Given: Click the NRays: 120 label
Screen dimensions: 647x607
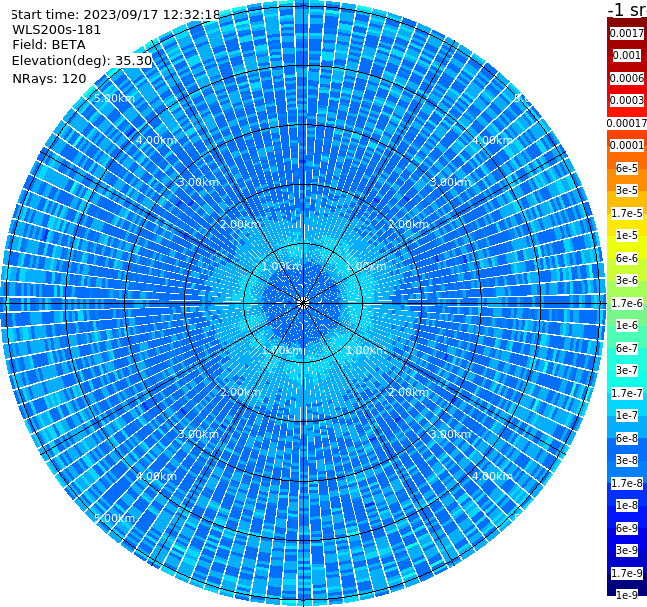Looking at the screenshot, I should pyautogui.click(x=49, y=78).
